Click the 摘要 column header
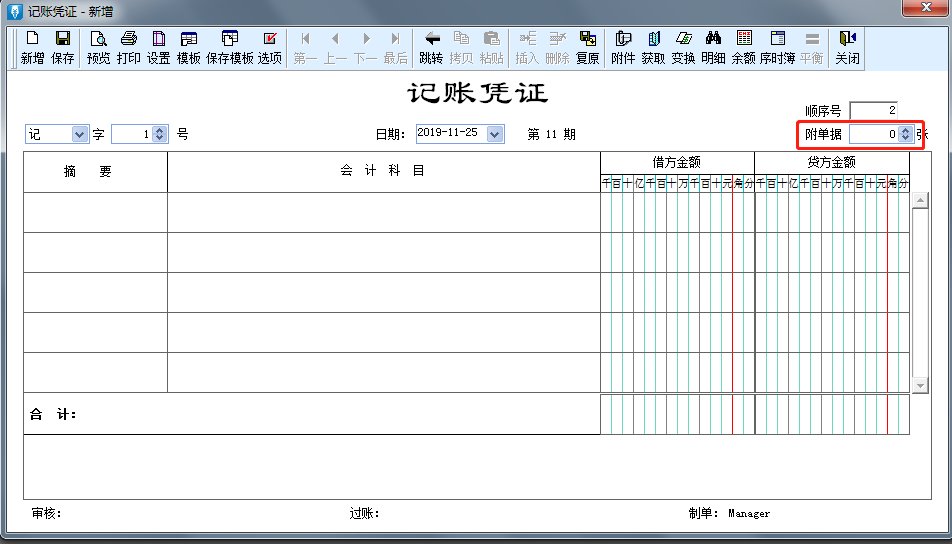Screen dimensions: 952x544 [95, 172]
